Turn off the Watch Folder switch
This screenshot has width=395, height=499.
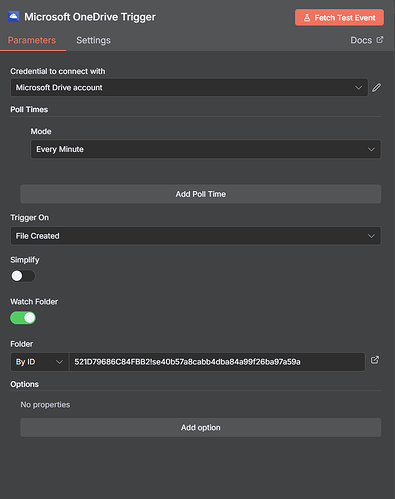[x=23, y=318]
